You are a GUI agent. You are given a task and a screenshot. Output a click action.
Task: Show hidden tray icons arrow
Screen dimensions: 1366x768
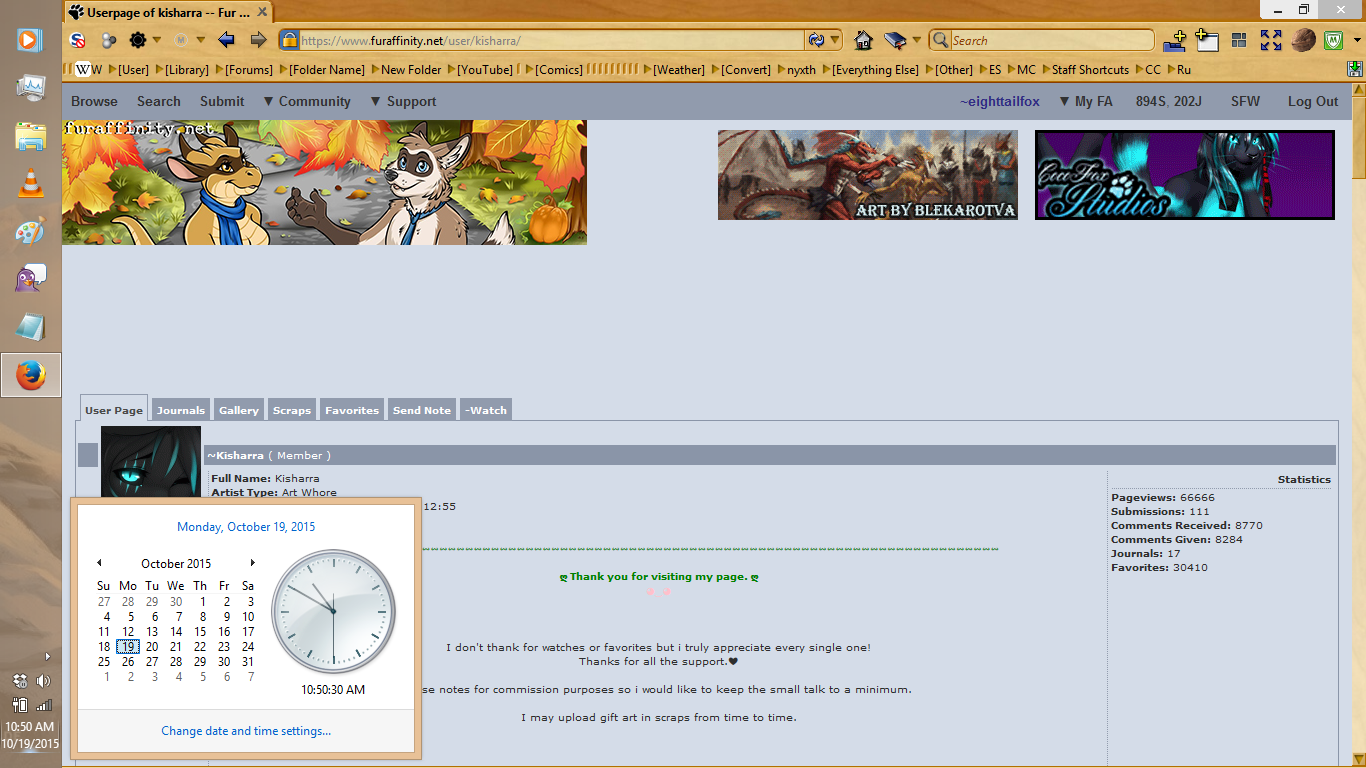47,657
